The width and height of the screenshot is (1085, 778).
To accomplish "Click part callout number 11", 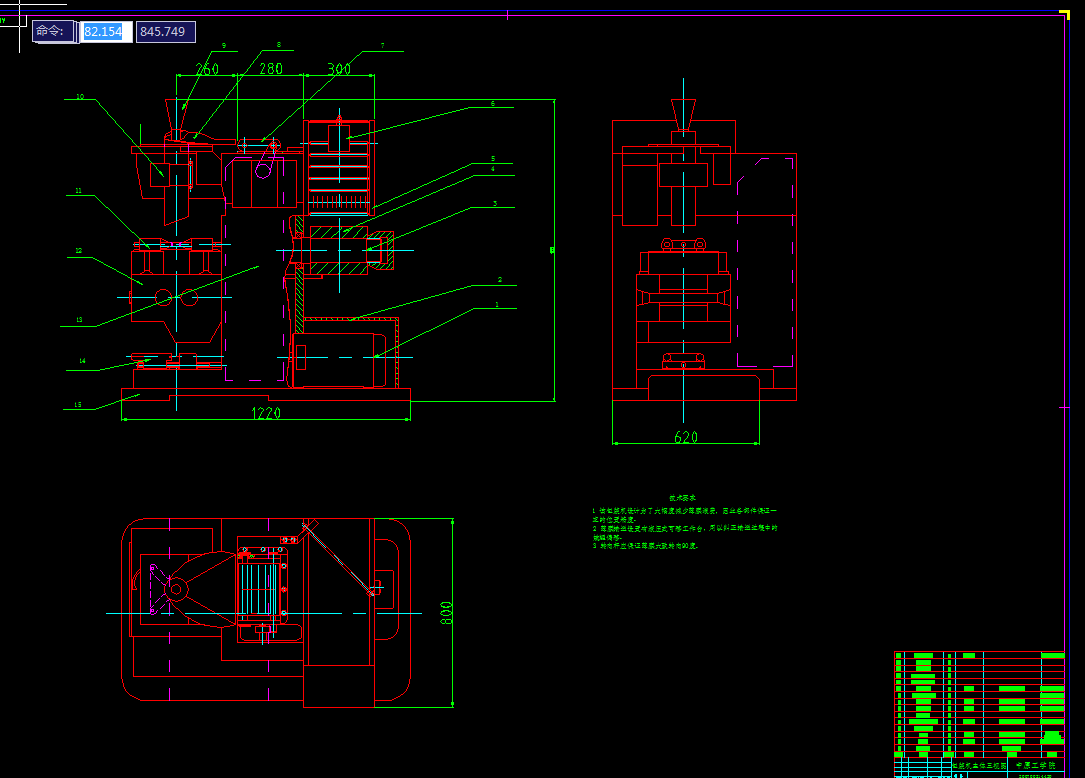I will 78,191.
